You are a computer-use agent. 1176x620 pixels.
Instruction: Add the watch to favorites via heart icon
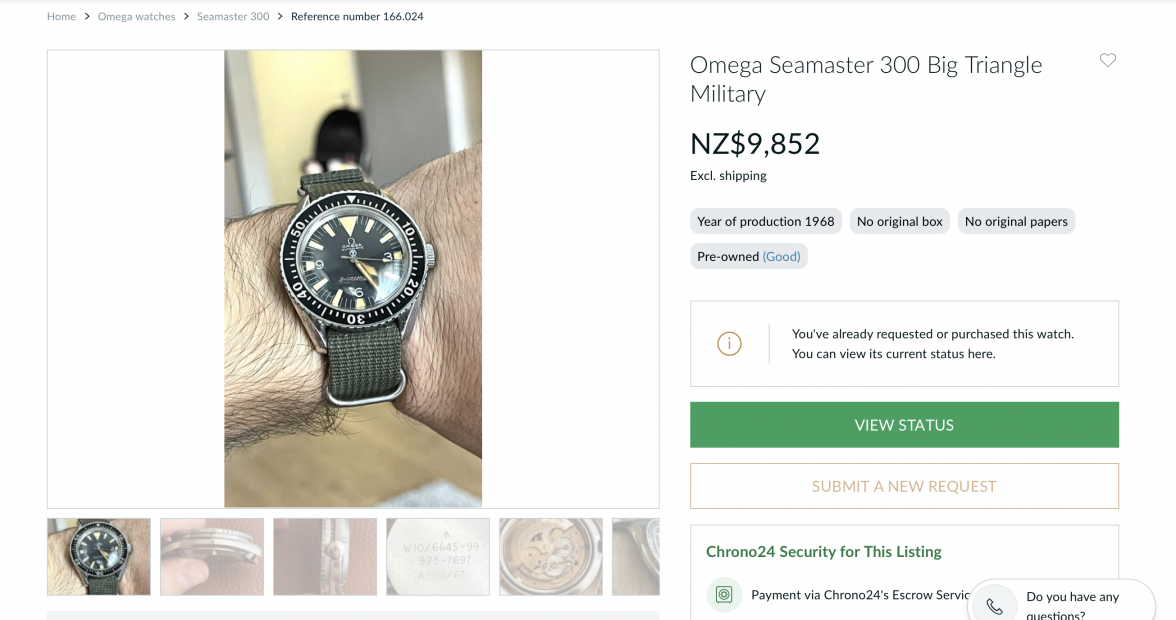1107,60
